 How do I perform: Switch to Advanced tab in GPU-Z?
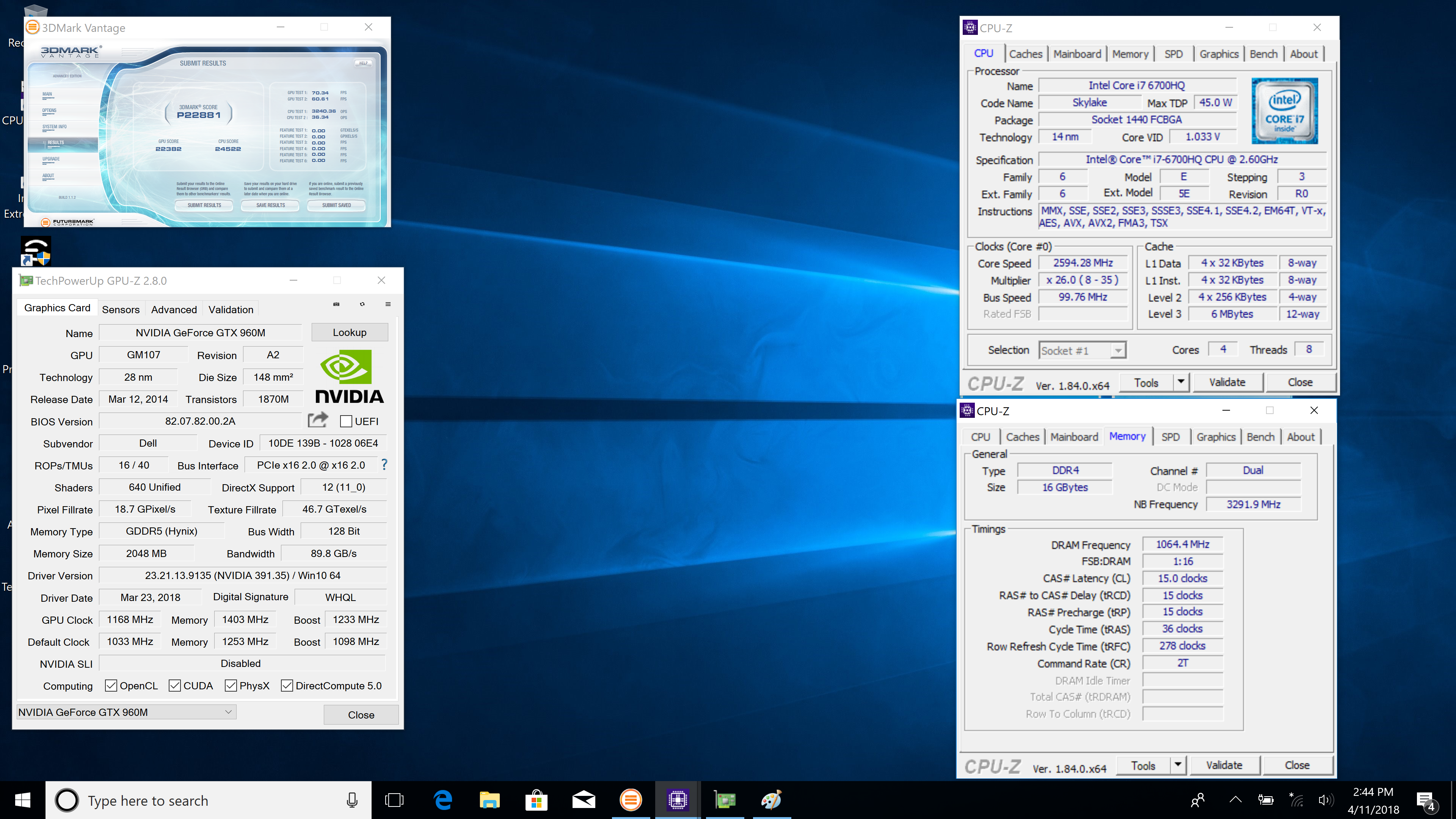pyautogui.click(x=174, y=309)
